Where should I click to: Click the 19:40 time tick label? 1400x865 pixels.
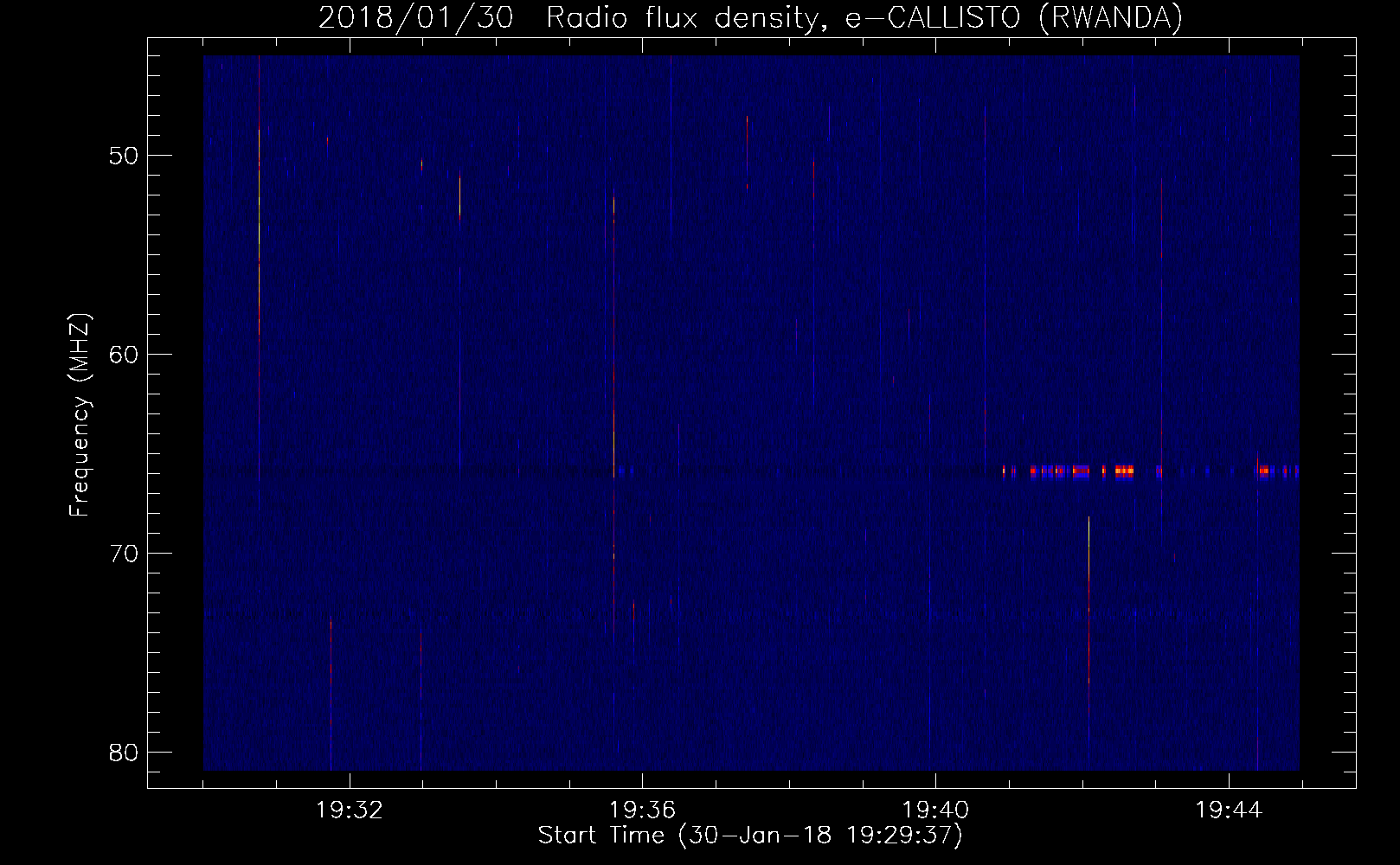[936, 811]
